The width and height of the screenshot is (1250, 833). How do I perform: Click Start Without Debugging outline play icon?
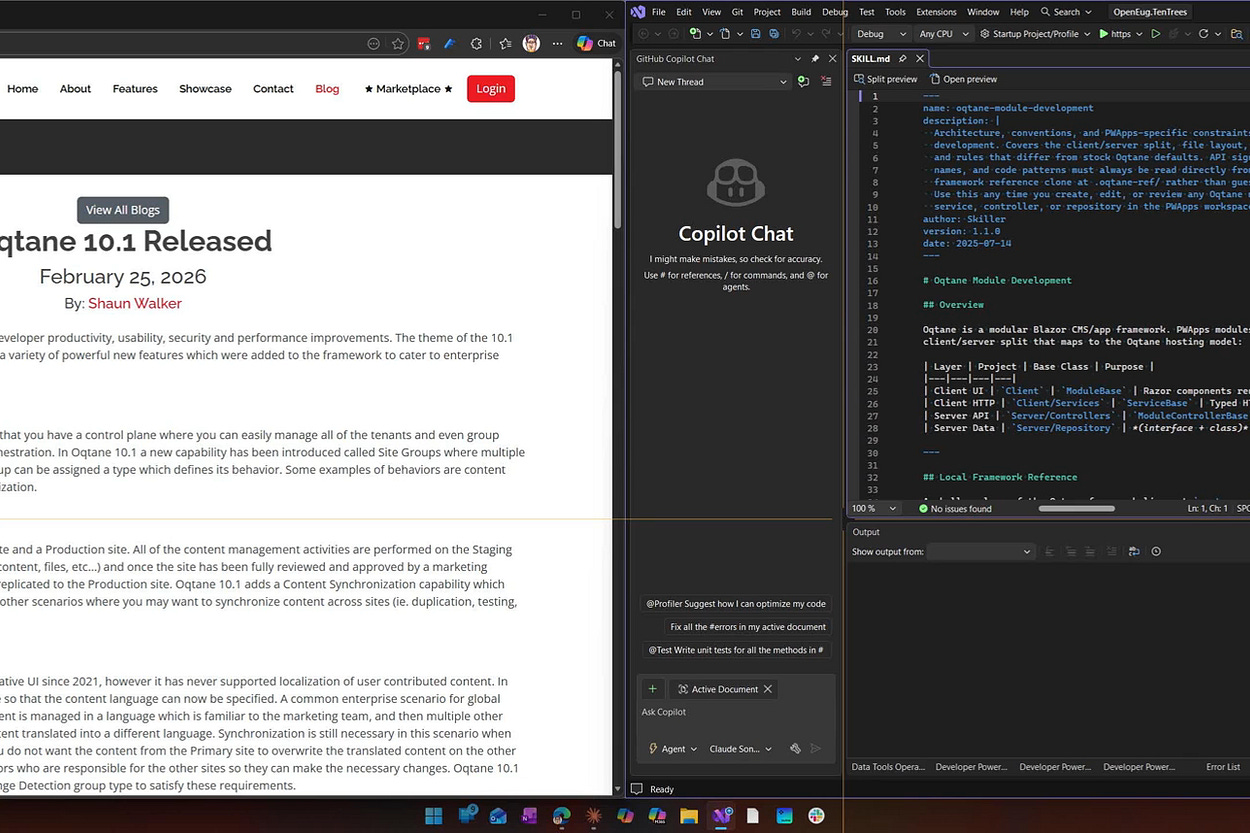point(1156,34)
